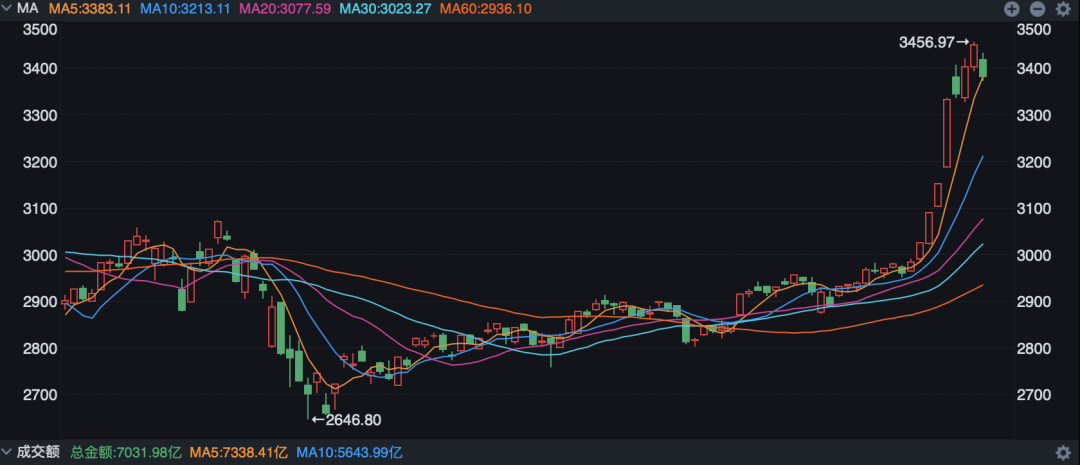
Task: Click the last green candlestick at far right
Action: pyautogui.click(x=983, y=67)
